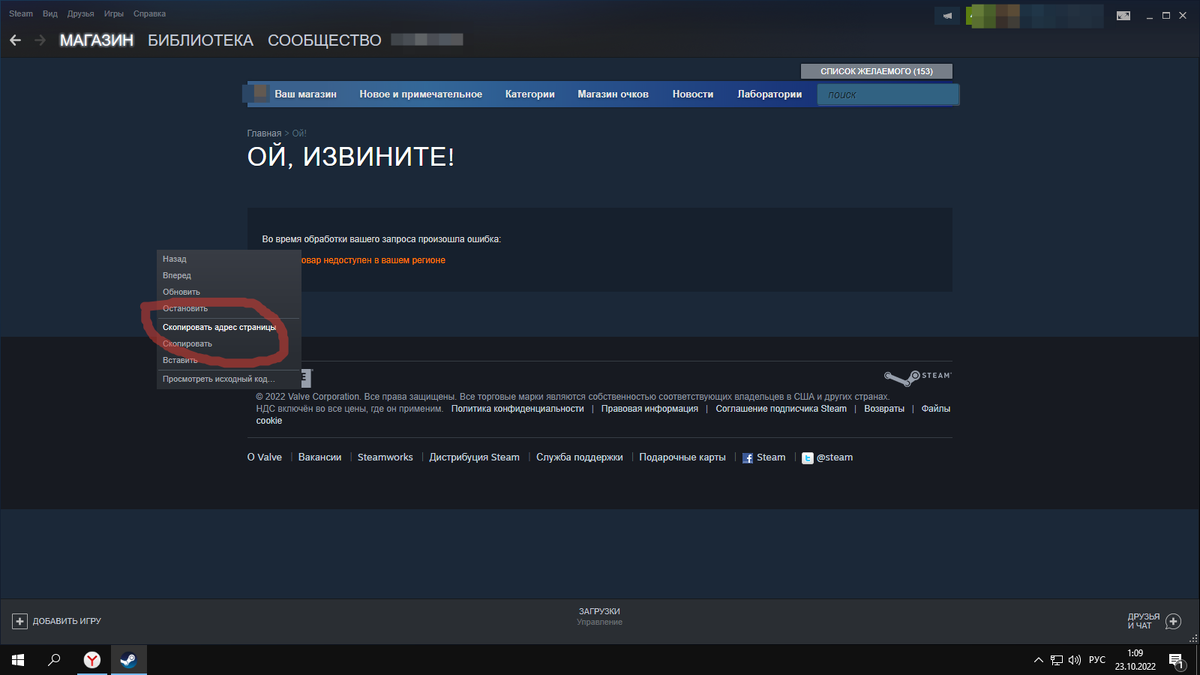Click the Steam logo in the footer
Image resolution: width=1200 pixels, height=675 pixels.
click(x=917, y=377)
